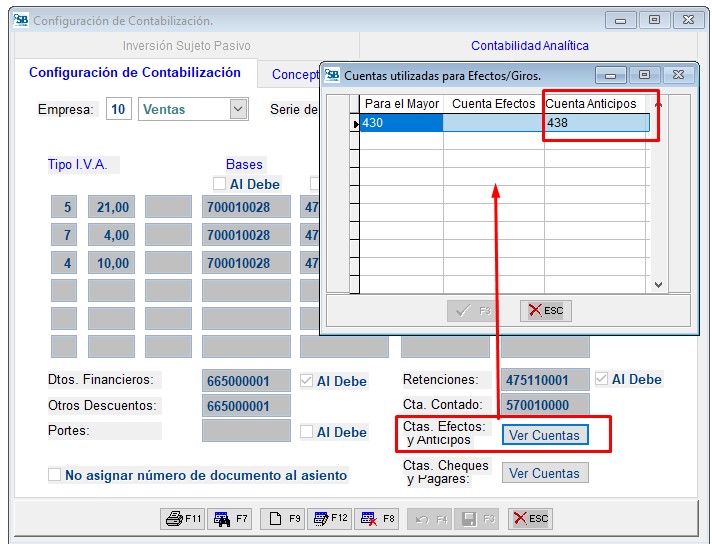The image size is (712, 544).
Task: Click Dtos. Financieros account field 665000001
Action: pyautogui.click(x=246, y=381)
